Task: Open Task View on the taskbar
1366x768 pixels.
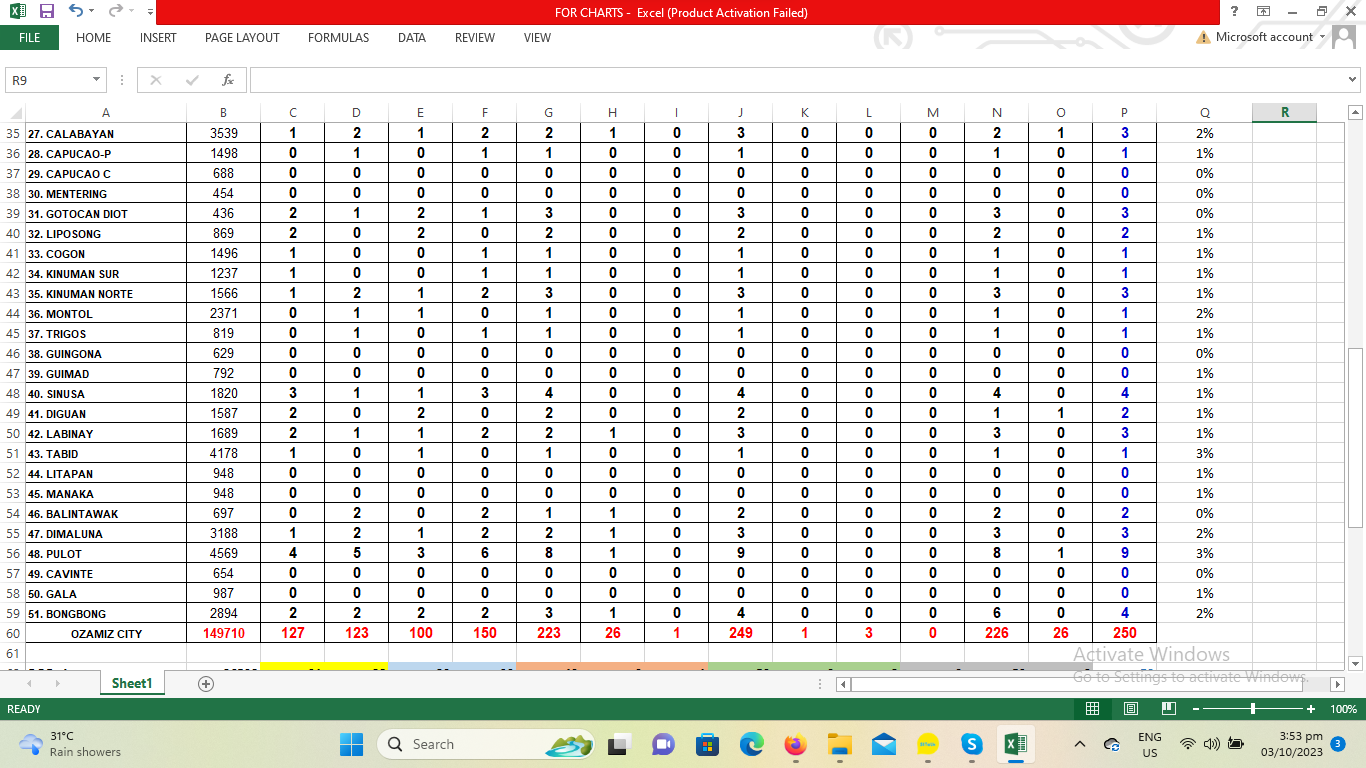Action: (x=619, y=744)
